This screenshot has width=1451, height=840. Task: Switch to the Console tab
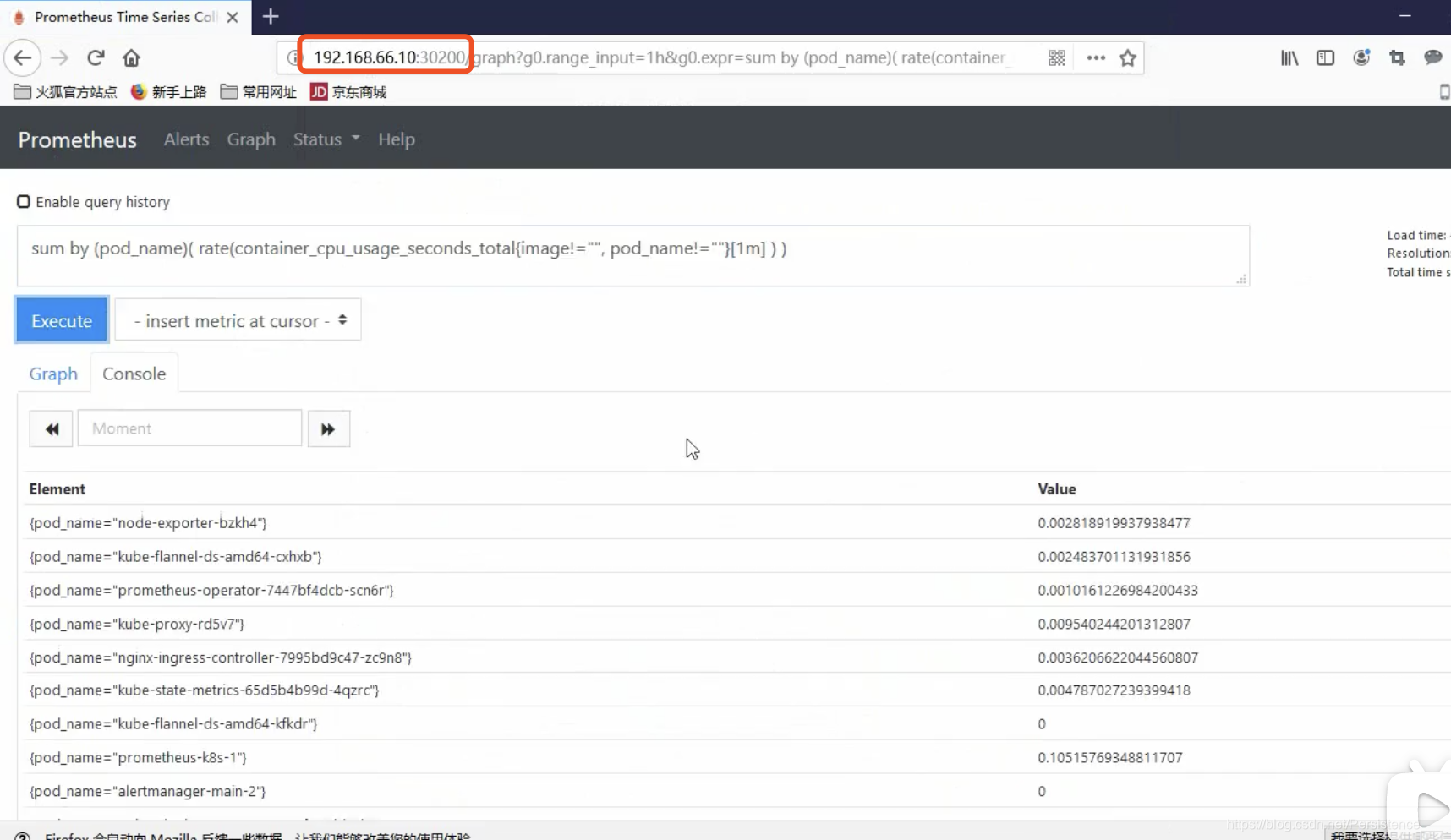134,374
